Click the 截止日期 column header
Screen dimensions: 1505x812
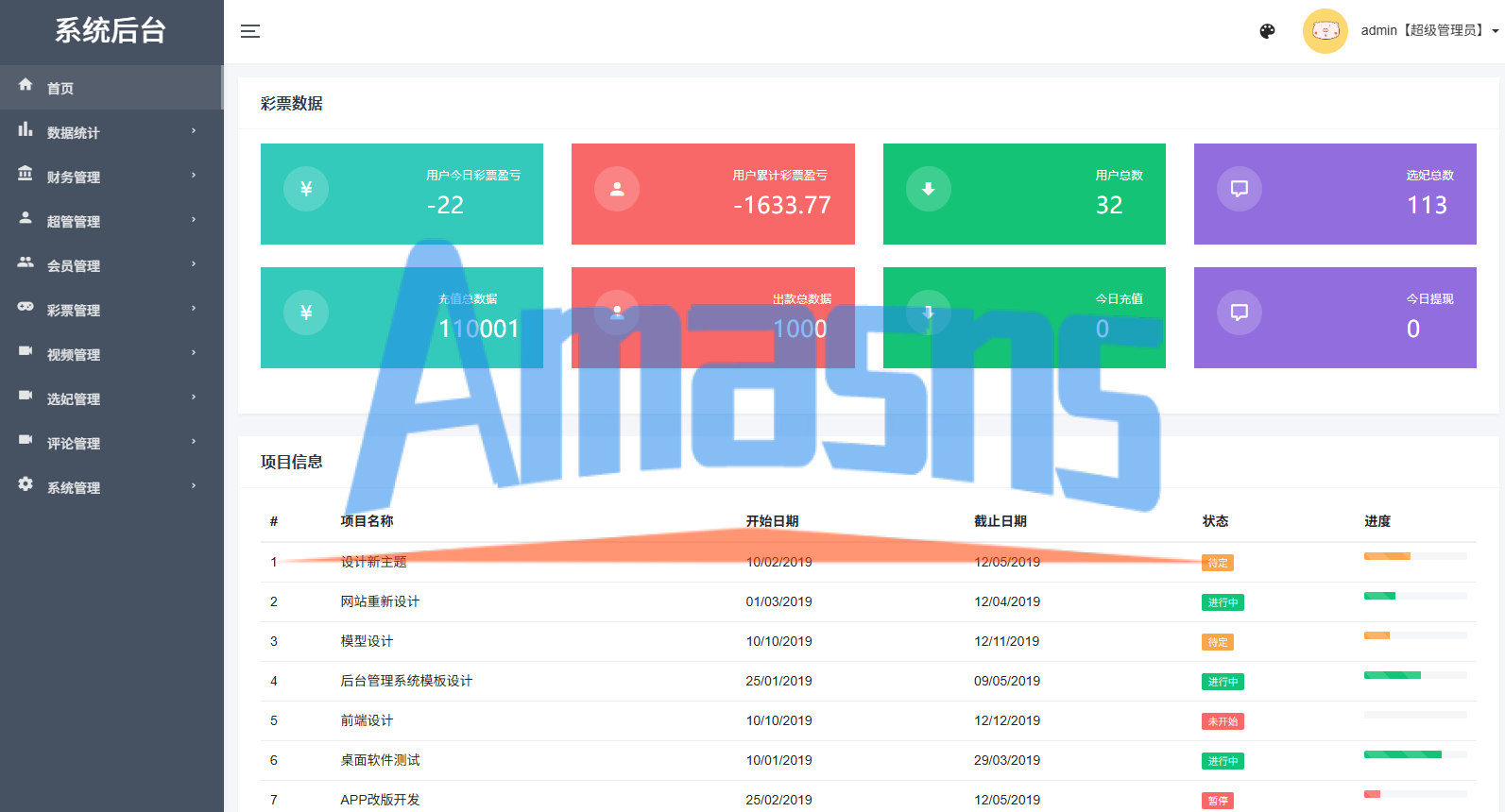pyautogui.click(x=1000, y=521)
